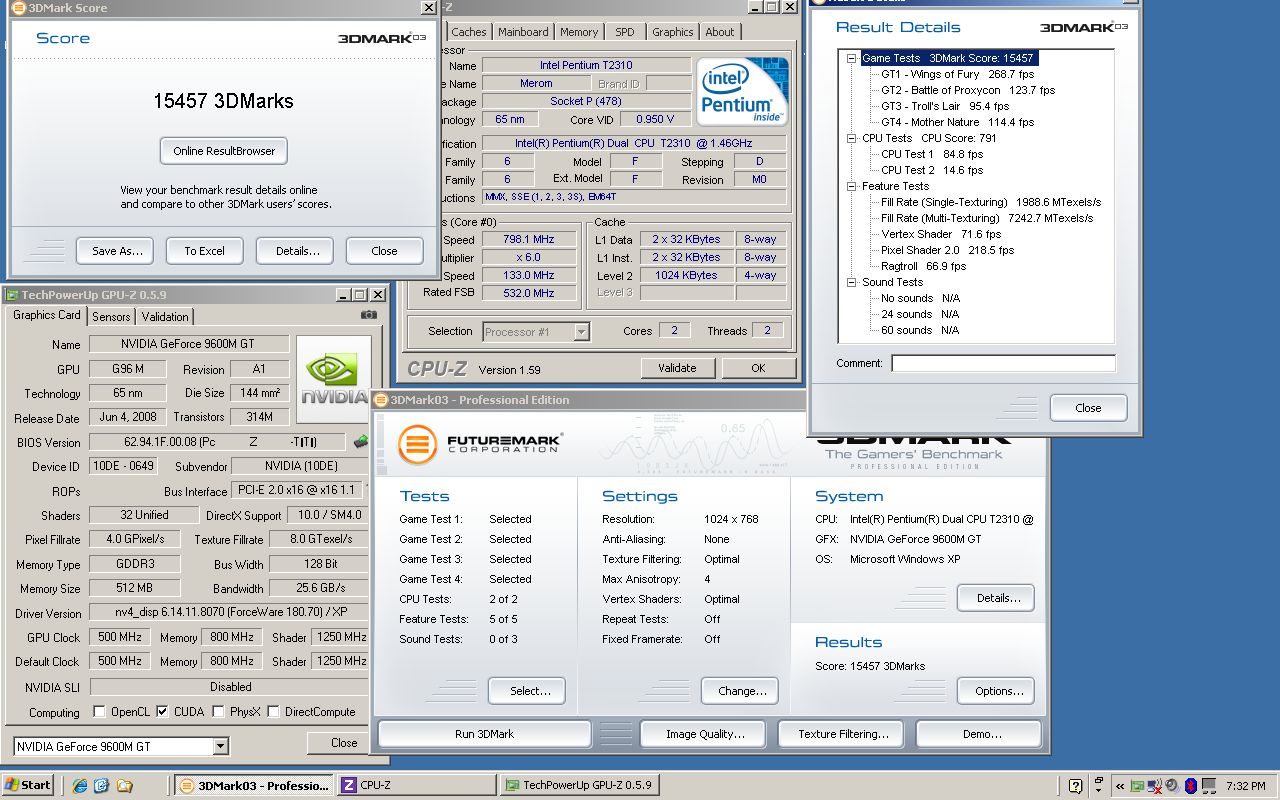This screenshot has width=1280, height=800.
Task: Collapse the CPU Tests tree node
Action: pyautogui.click(x=852, y=138)
